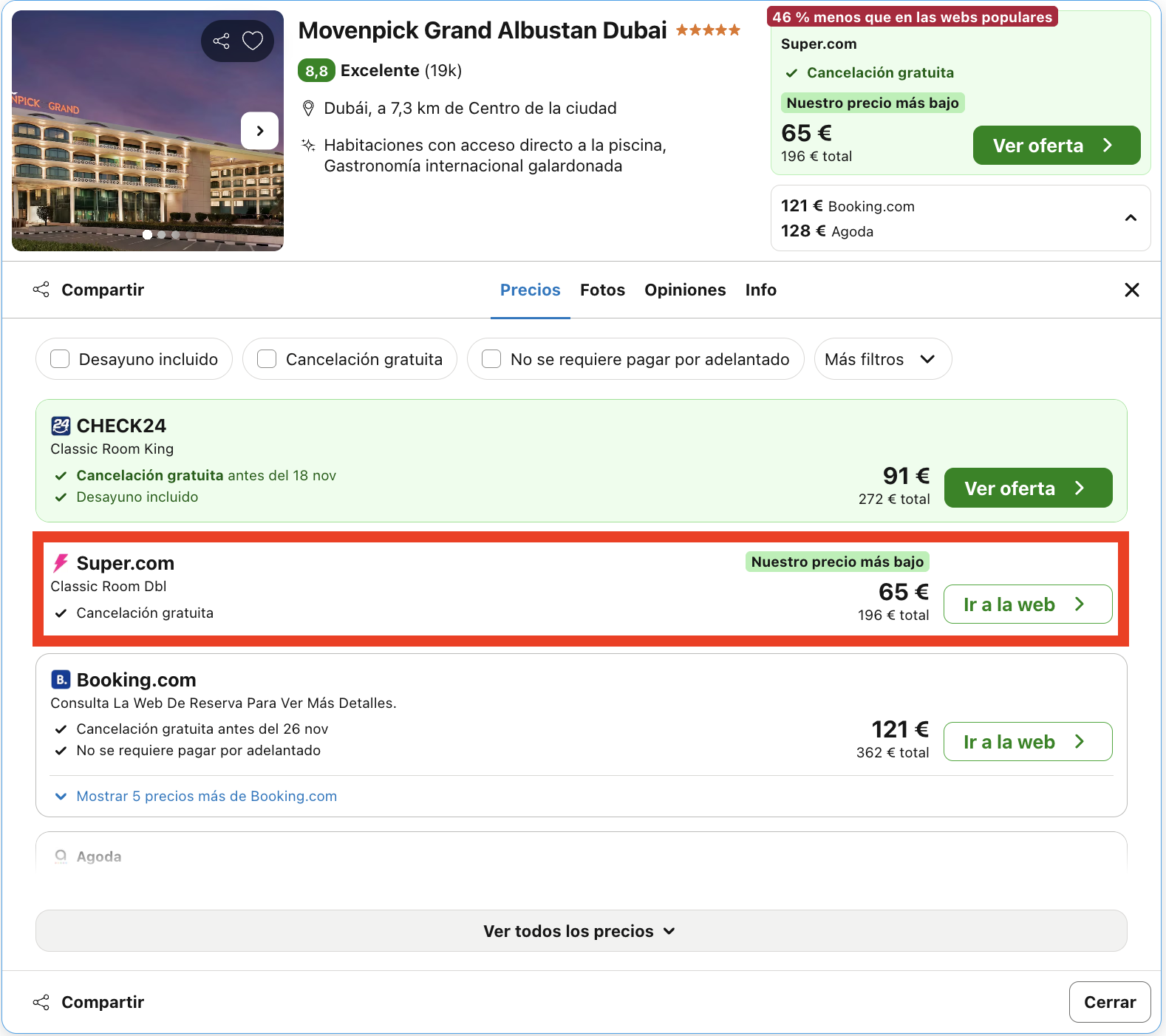Screen dimensions: 1166x1036
Task: Click Ver oferta in the top Super.com card
Action: 1057,146
